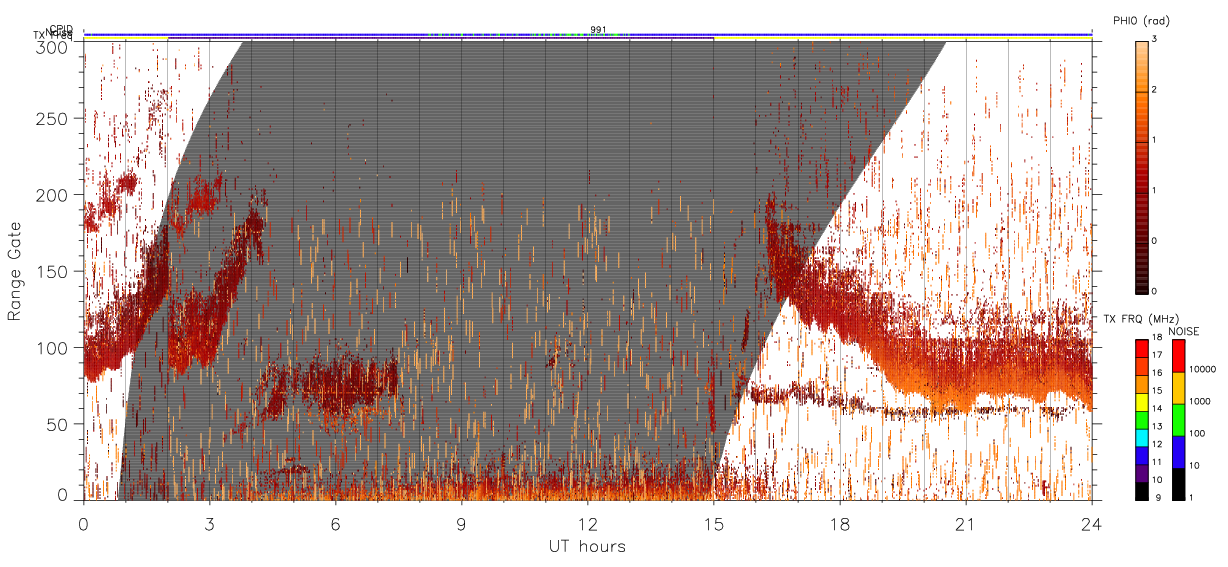Click the '6' tick on the UT hours axis

(x=336, y=523)
